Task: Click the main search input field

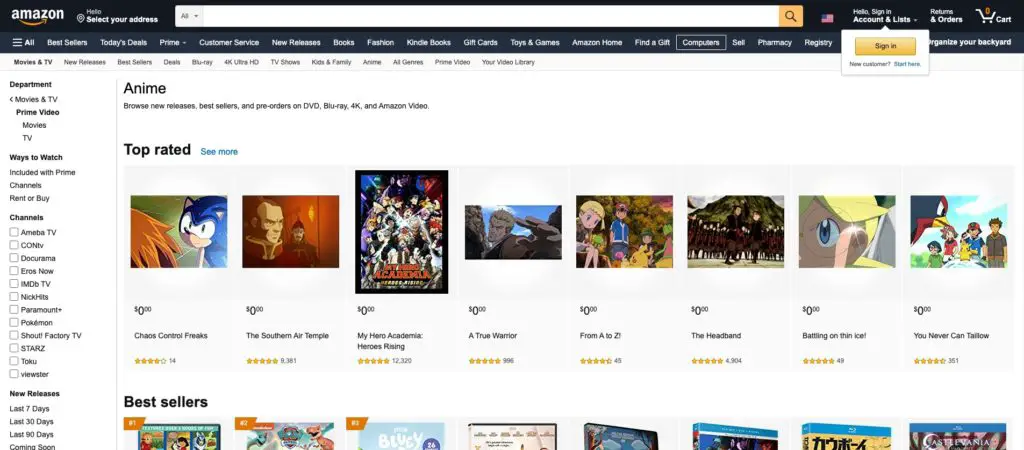Action: pos(491,16)
